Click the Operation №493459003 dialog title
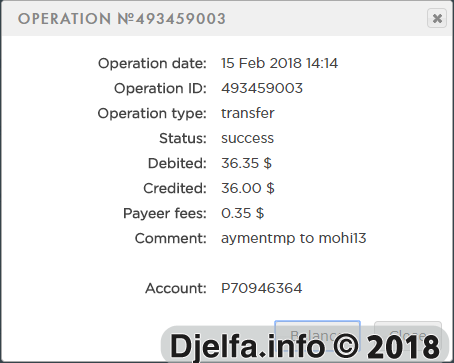Viewport: 454px width, 363px height. [122, 19]
